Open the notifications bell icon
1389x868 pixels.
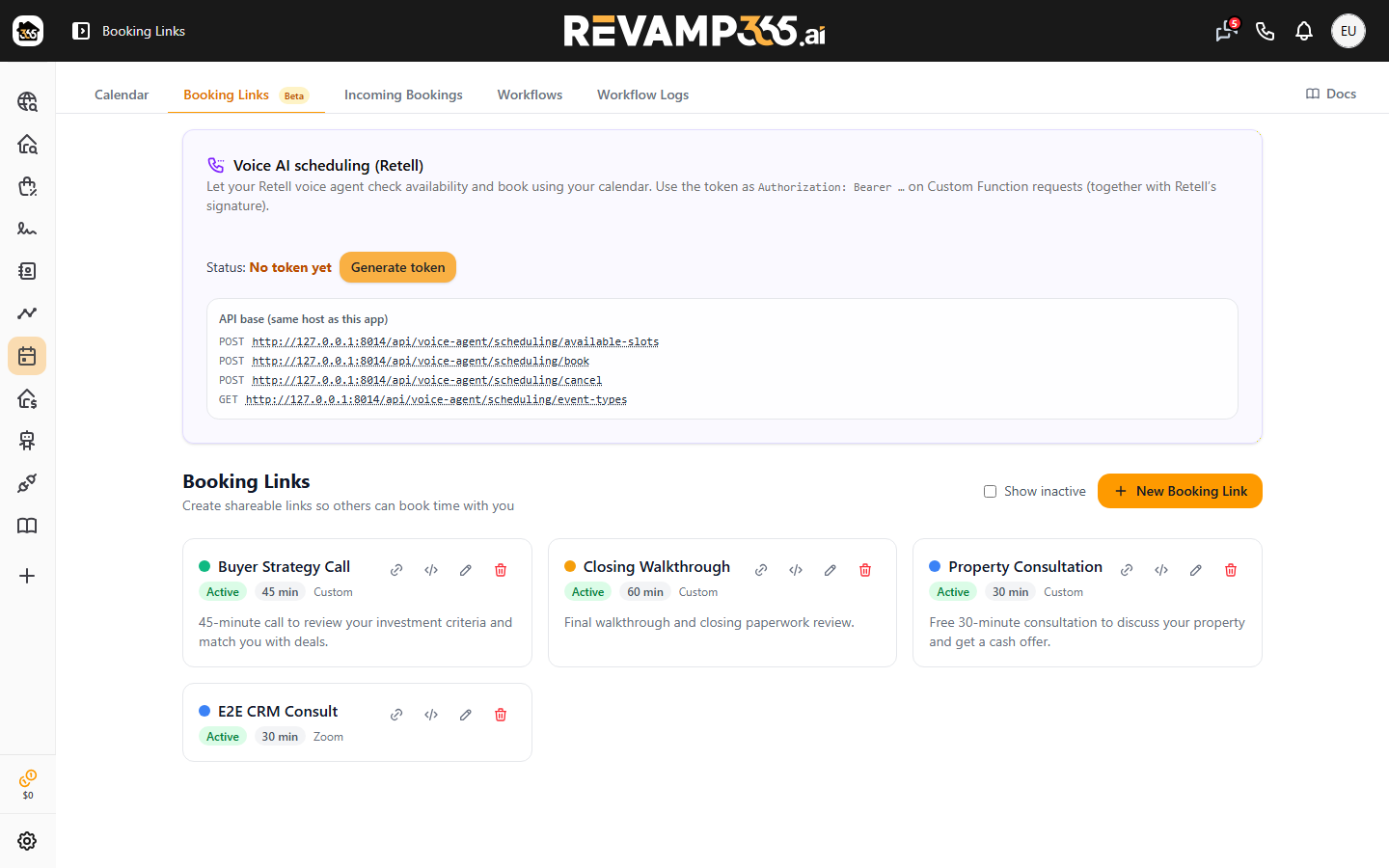tap(1304, 31)
